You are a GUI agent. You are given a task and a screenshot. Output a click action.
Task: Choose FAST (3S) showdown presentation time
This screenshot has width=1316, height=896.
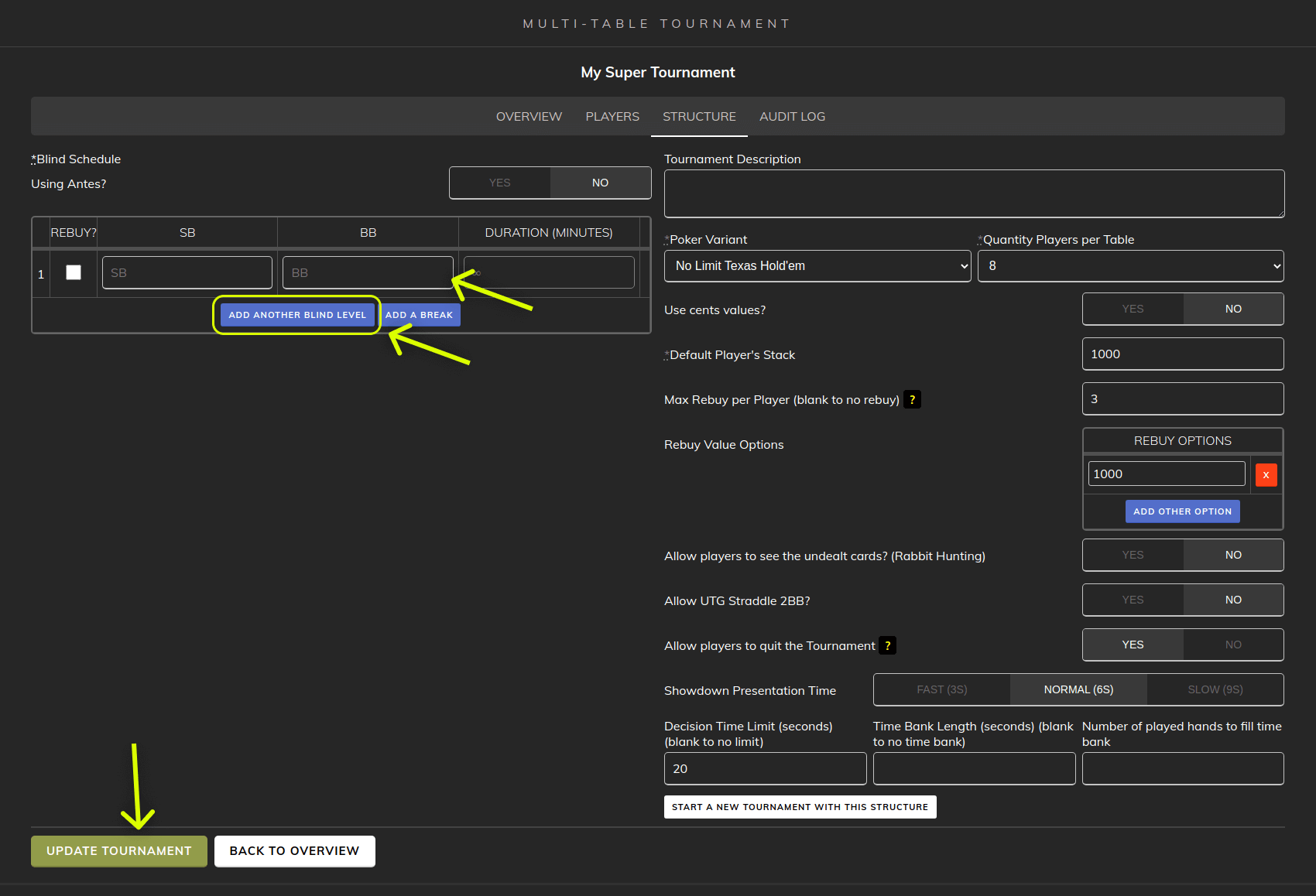pos(942,689)
